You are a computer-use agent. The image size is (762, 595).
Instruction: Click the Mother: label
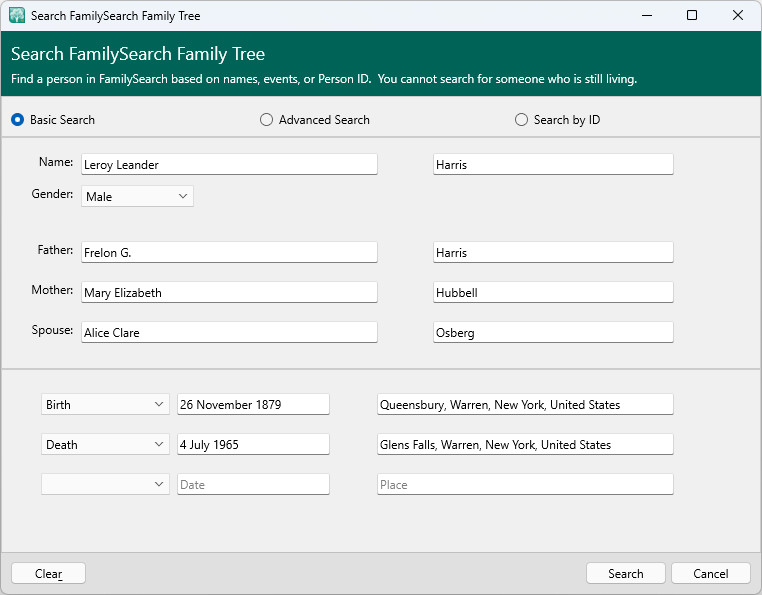[52, 290]
